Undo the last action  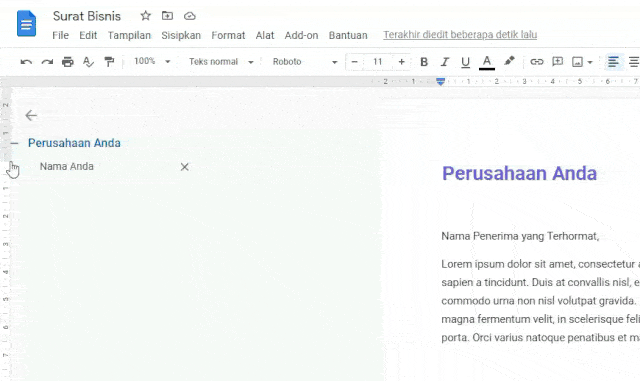point(26,62)
